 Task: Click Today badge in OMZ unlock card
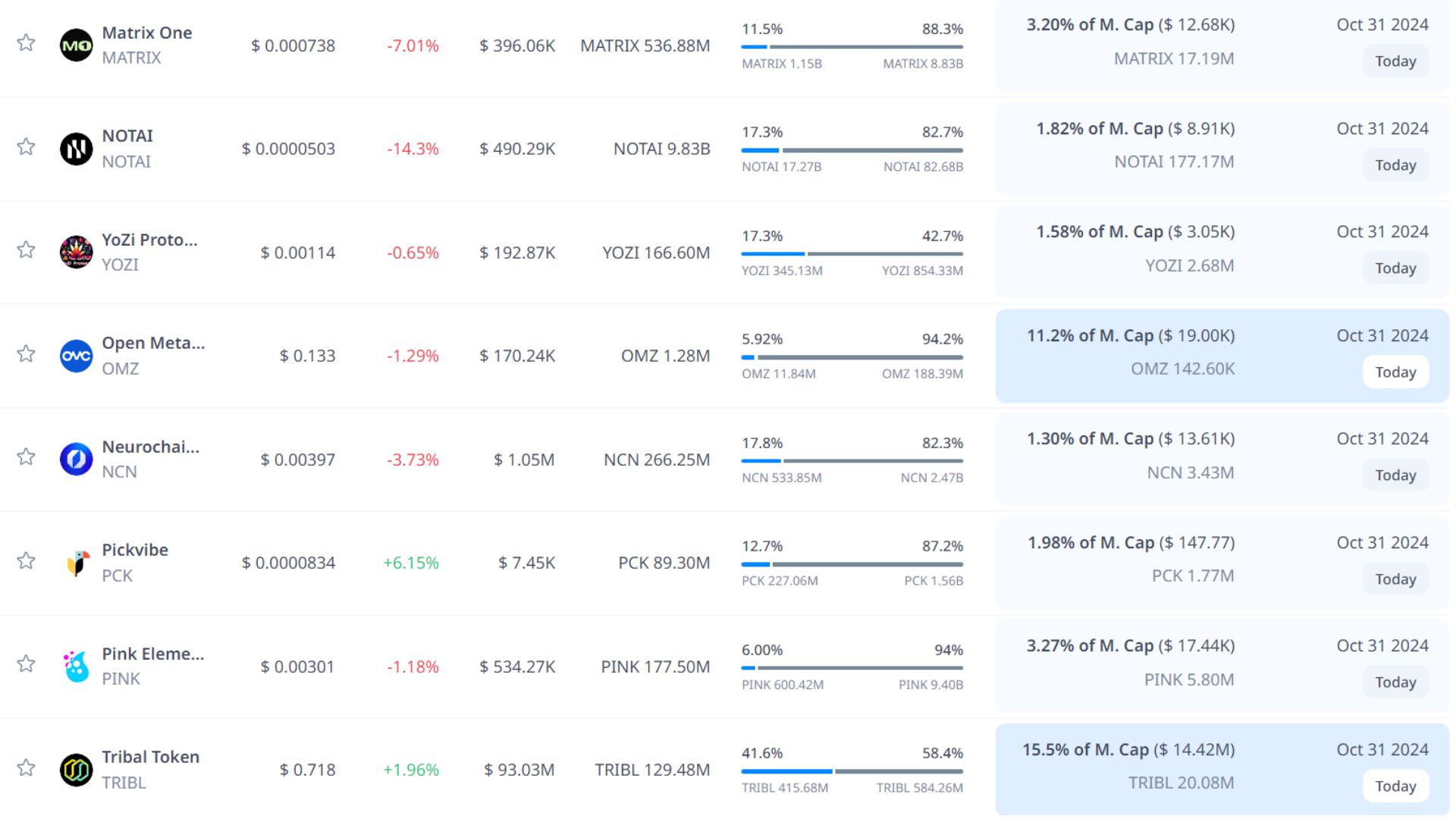point(1395,372)
